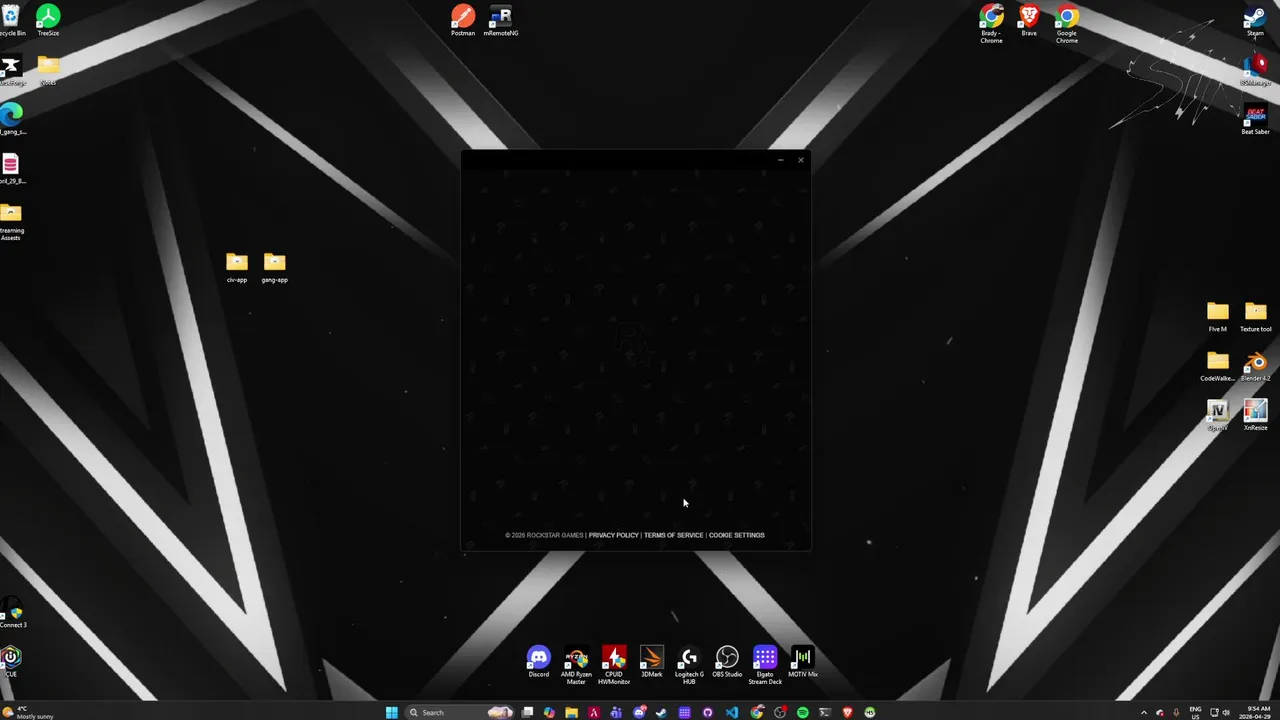This screenshot has width=1280, height=720.
Task: Open Streaming Assets folder on desktop
Action: pos(11,221)
